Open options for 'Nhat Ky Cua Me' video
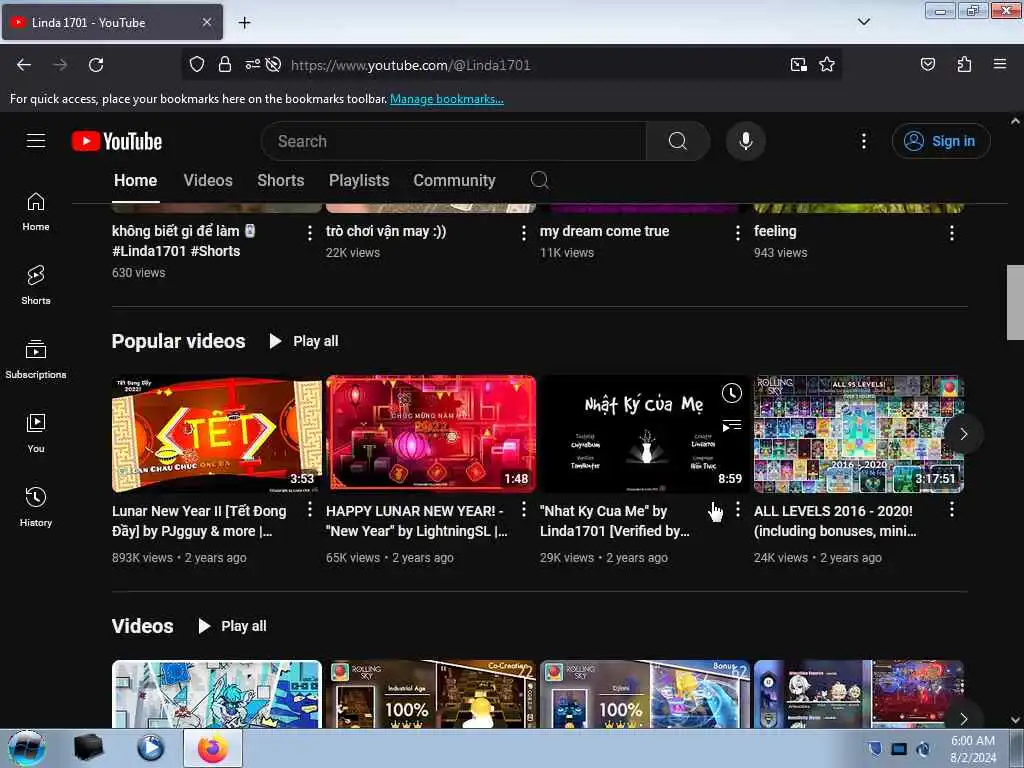The image size is (1024, 768). pos(737,509)
